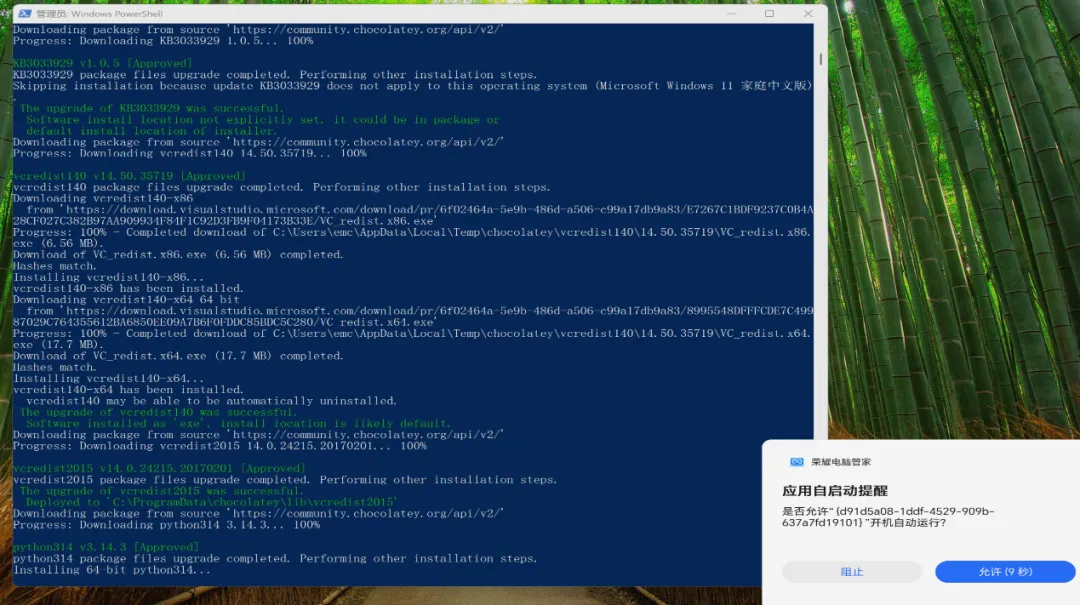The width and height of the screenshot is (1080, 605).
Task: Click 'KB3033929 v1.0.5 [Approved]' line
Action: pyautogui.click(x=103, y=63)
